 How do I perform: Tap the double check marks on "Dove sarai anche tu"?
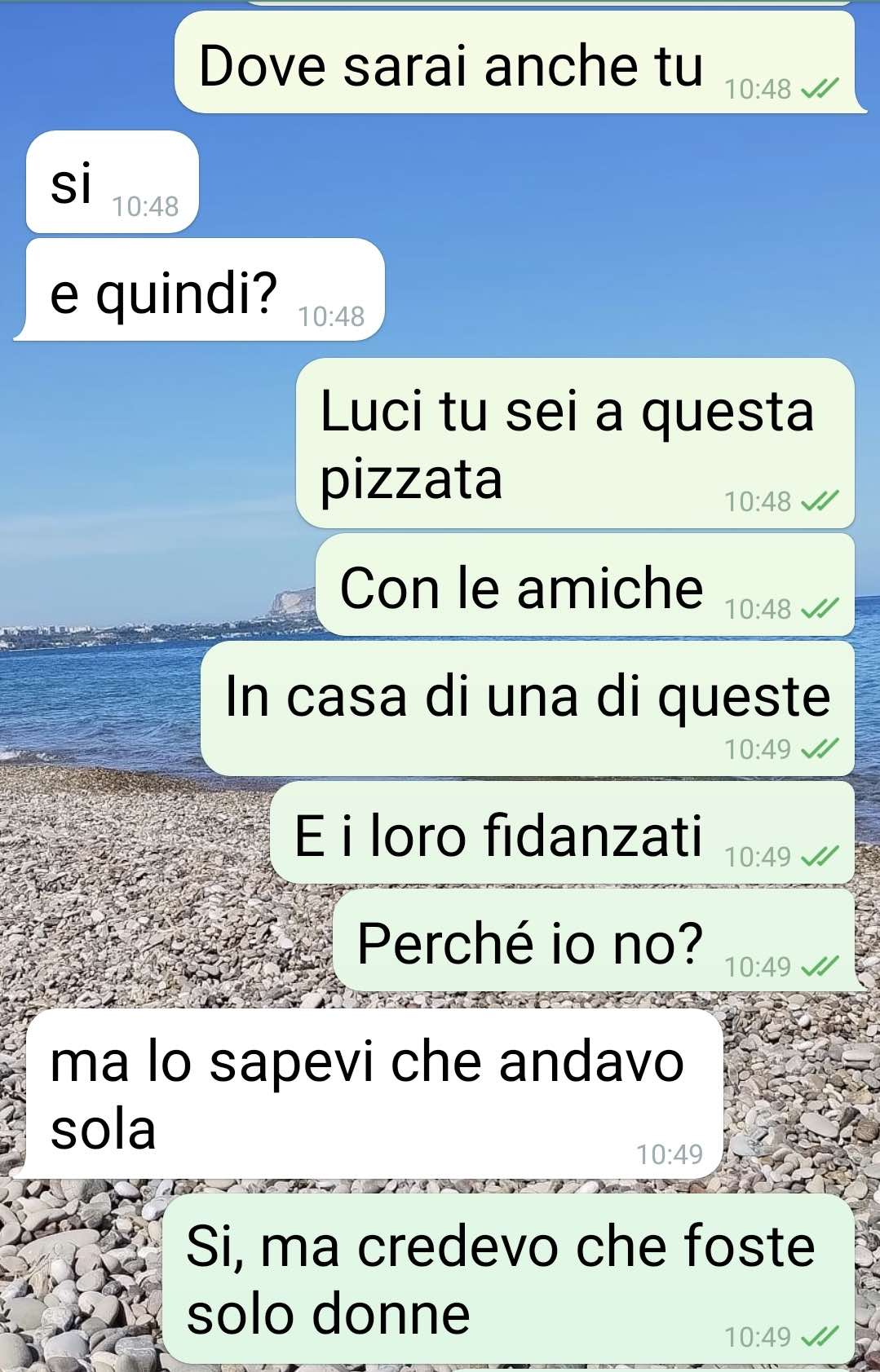pyautogui.click(x=819, y=89)
